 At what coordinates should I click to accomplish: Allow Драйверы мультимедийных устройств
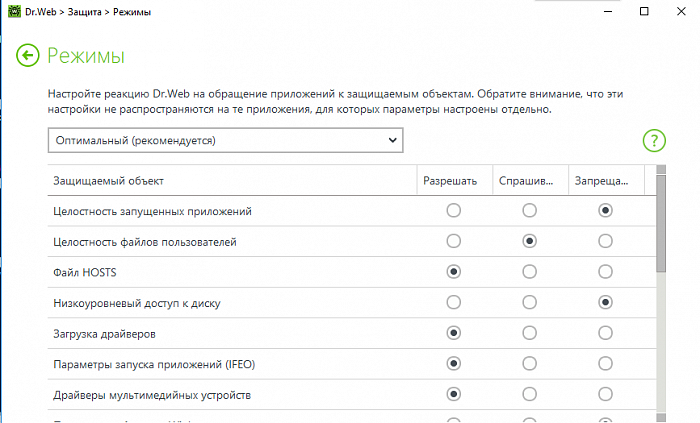click(x=454, y=394)
